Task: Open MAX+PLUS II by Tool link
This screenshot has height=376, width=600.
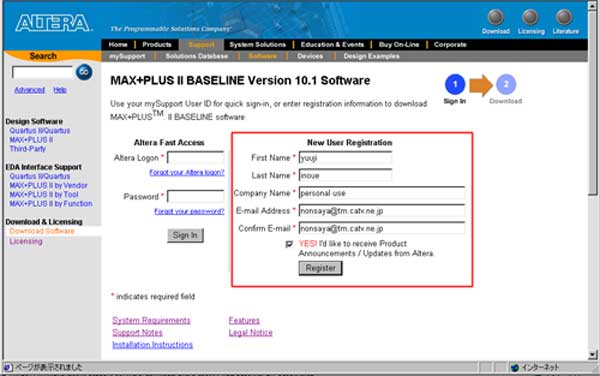Action: point(44,195)
